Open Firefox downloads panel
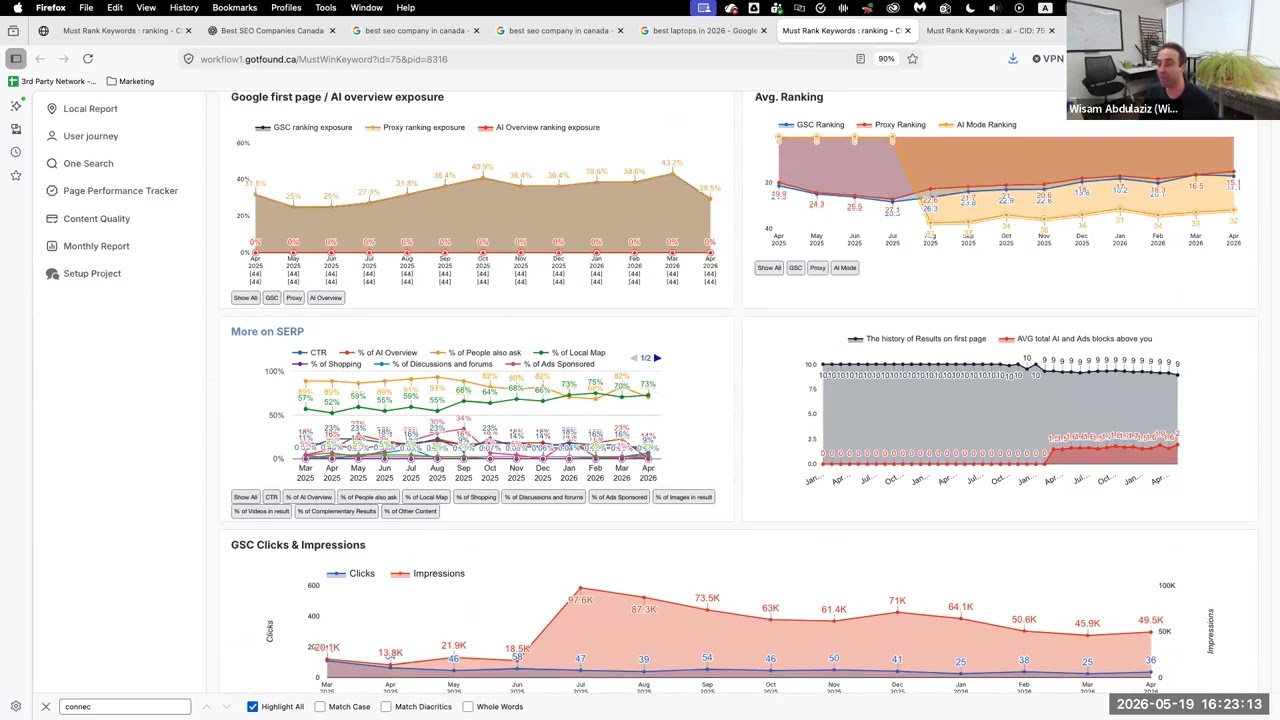 click(x=1012, y=59)
